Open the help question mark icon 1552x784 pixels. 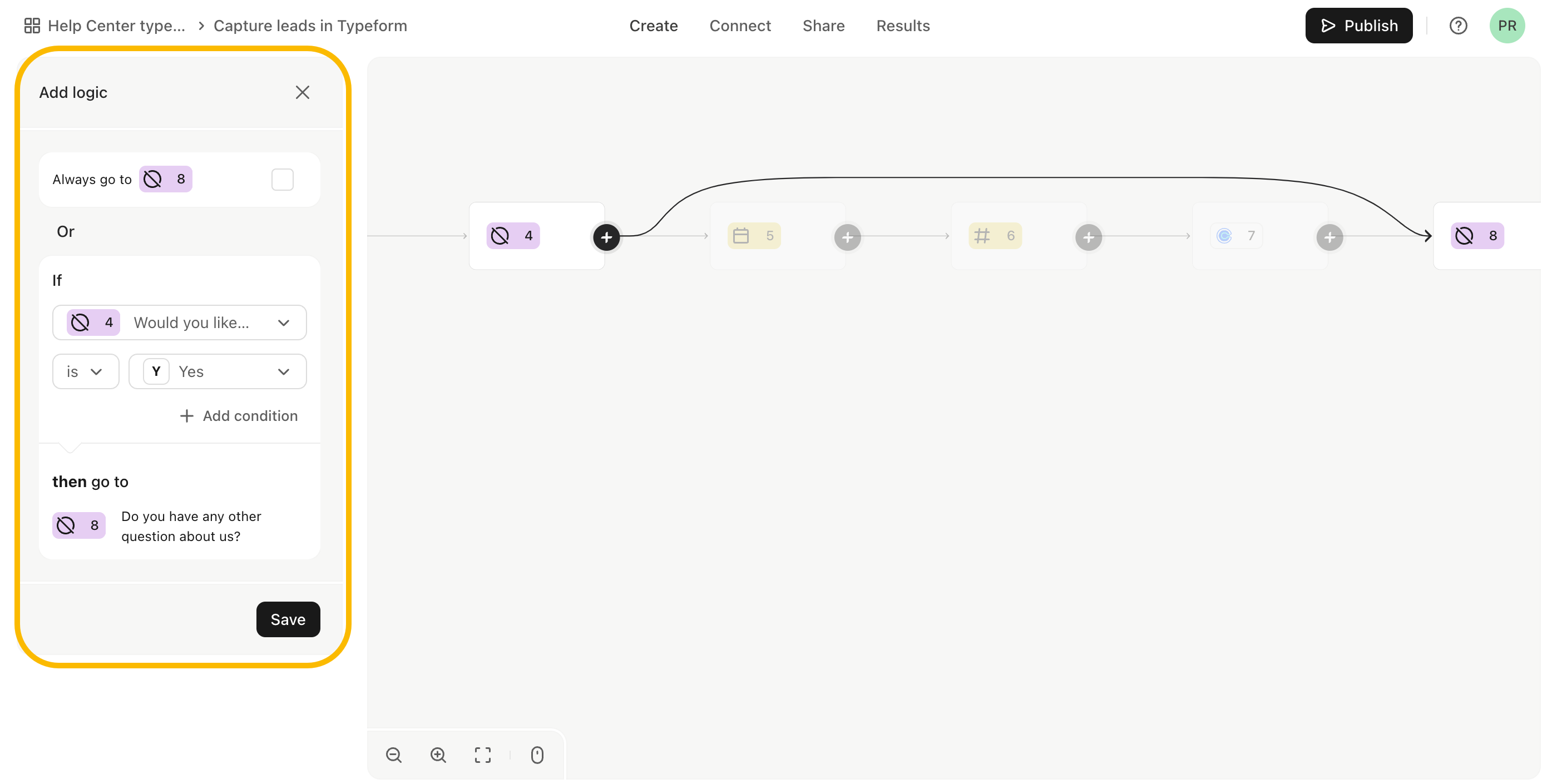(1457, 26)
